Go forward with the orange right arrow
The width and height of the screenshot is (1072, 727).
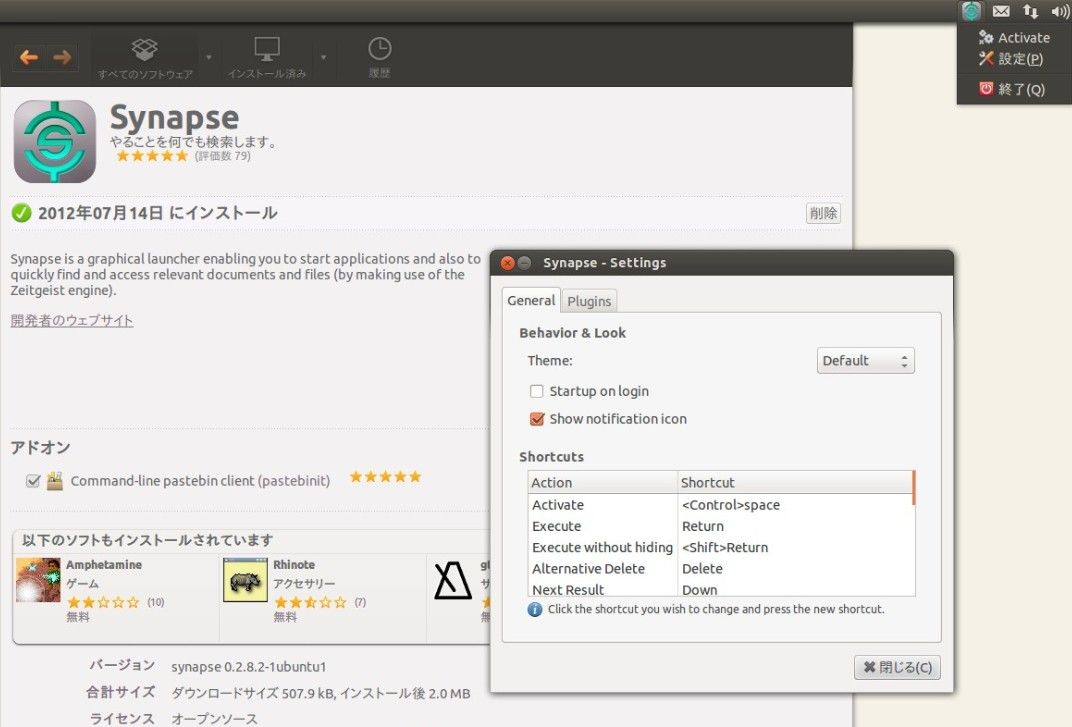coord(62,57)
